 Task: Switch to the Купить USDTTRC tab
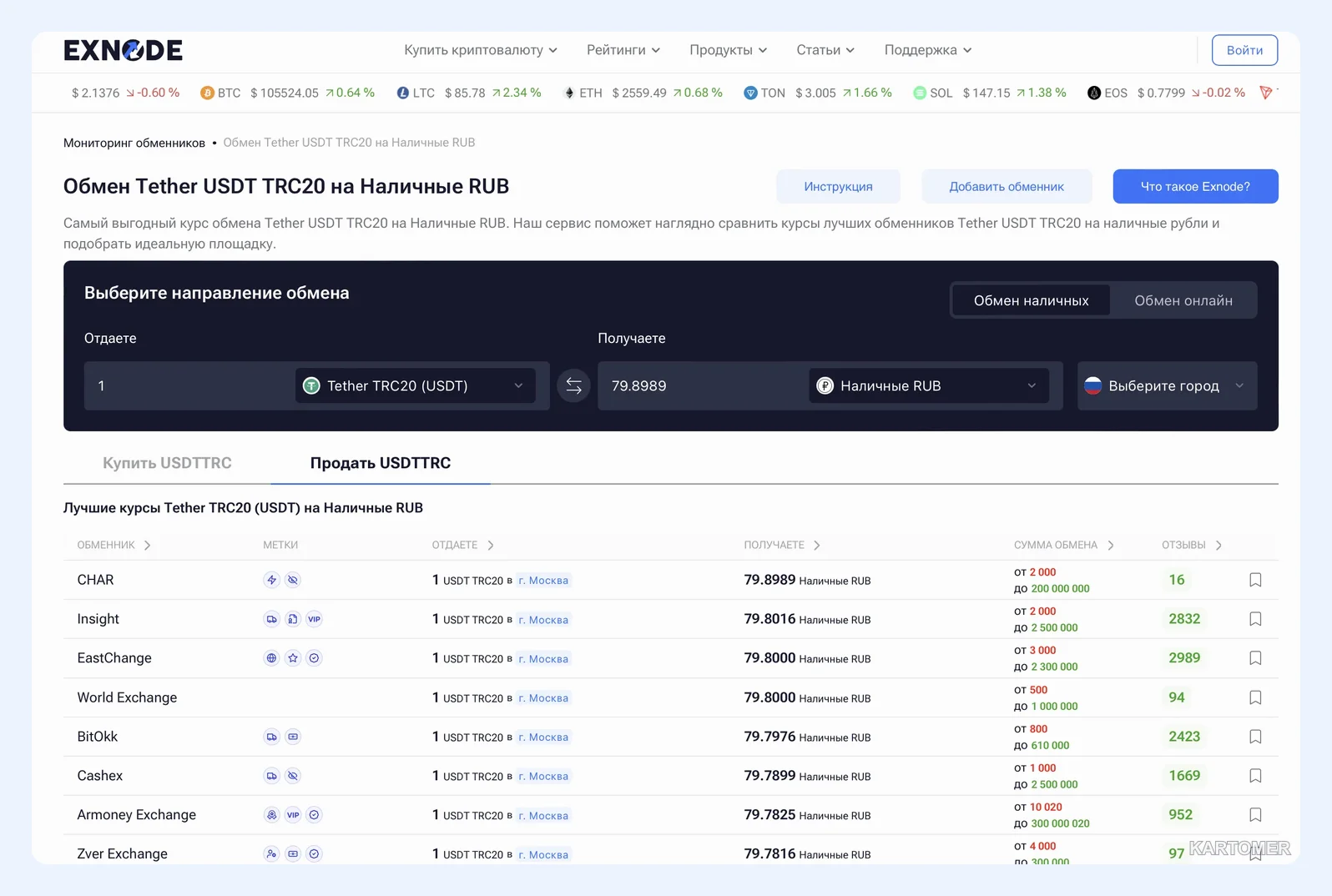click(167, 463)
